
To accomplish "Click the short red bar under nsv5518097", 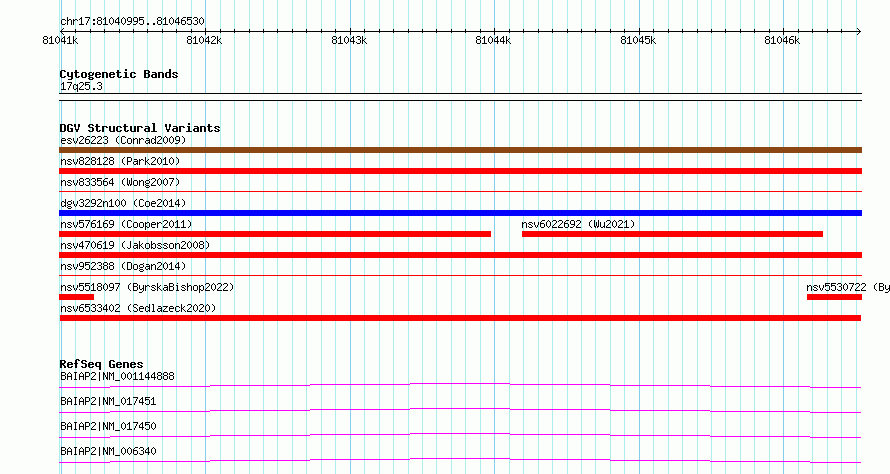I will pyautogui.click(x=77, y=297).
